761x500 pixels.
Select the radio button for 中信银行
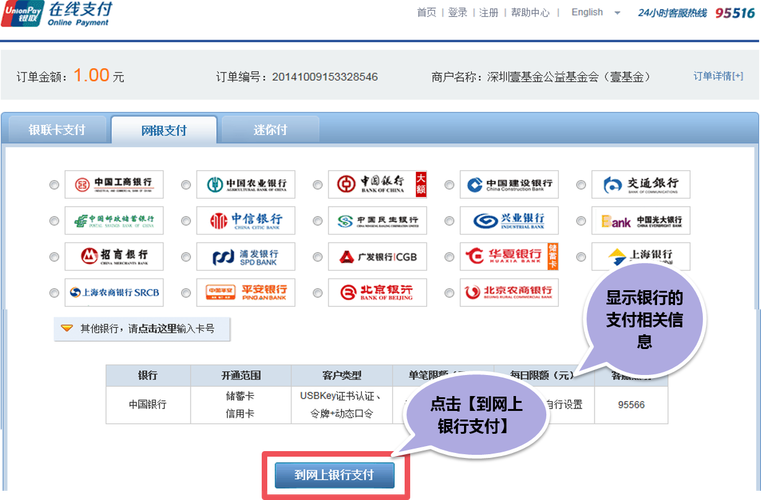[186, 221]
